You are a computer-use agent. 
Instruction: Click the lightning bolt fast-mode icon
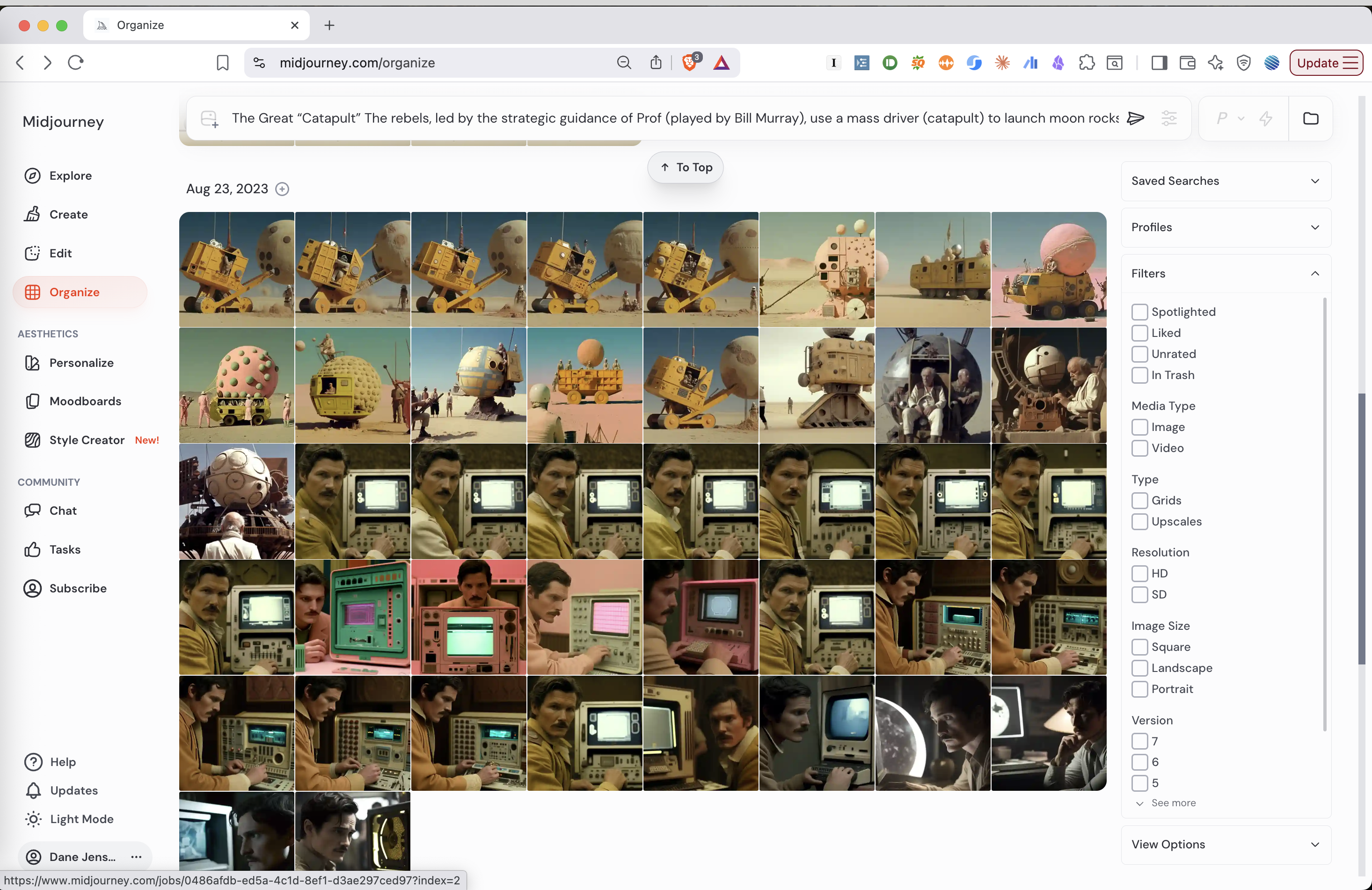pyautogui.click(x=1266, y=118)
